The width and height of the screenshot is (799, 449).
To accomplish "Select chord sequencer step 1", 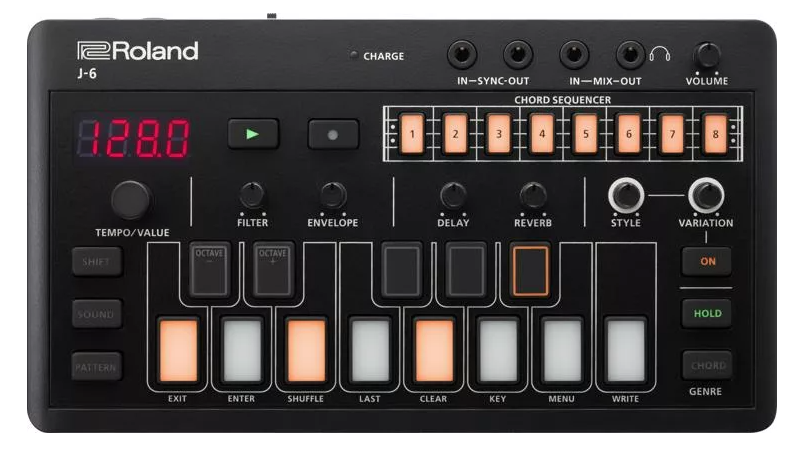I will tap(411, 133).
